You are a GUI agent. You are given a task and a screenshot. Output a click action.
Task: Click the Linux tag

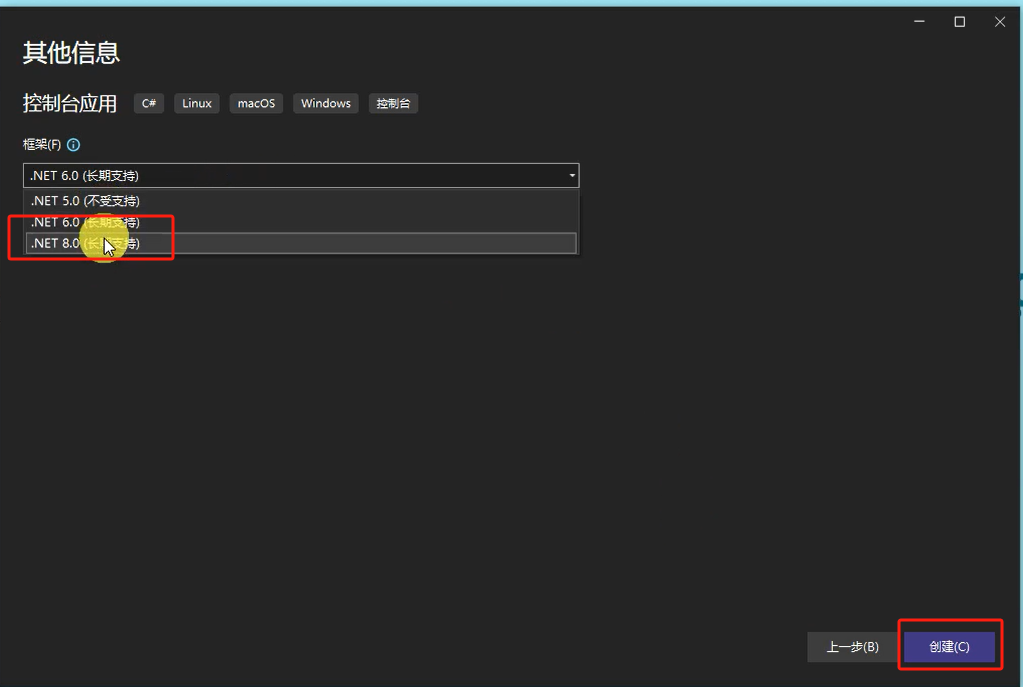click(x=196, y=103)
